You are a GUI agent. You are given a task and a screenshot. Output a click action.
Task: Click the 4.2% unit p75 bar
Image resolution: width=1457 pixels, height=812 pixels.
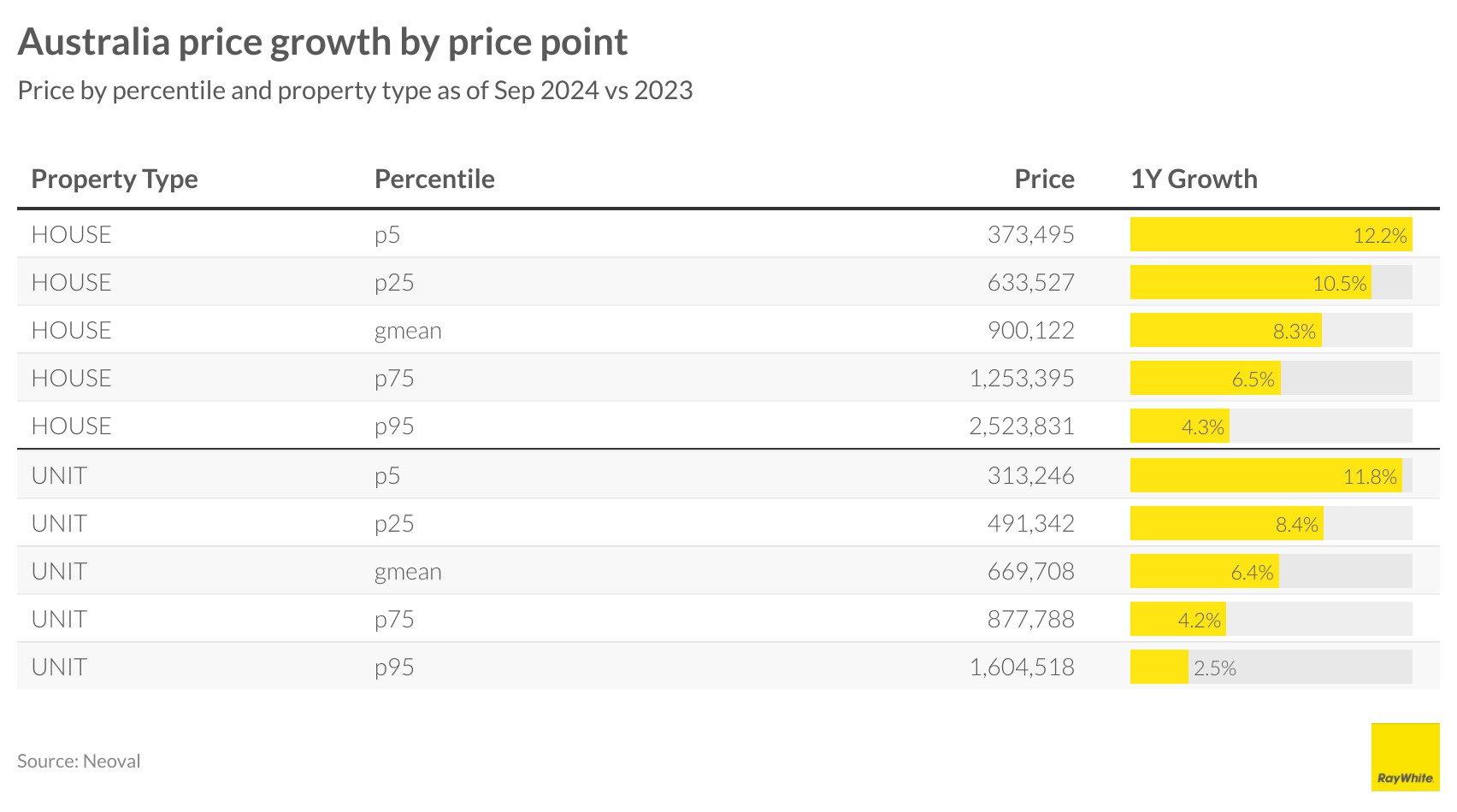1177,619
